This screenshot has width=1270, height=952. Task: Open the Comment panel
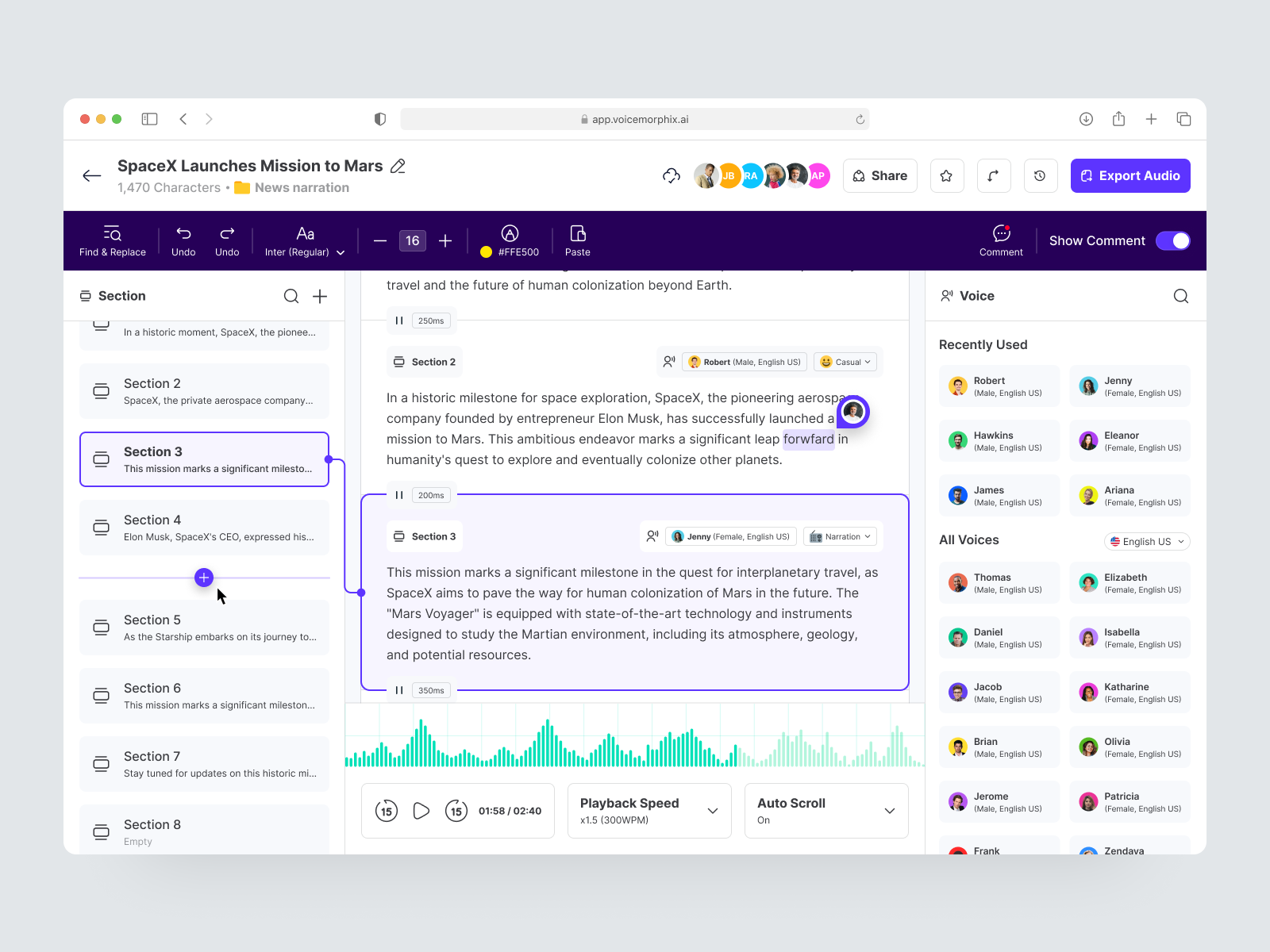tap(1000, 240)
